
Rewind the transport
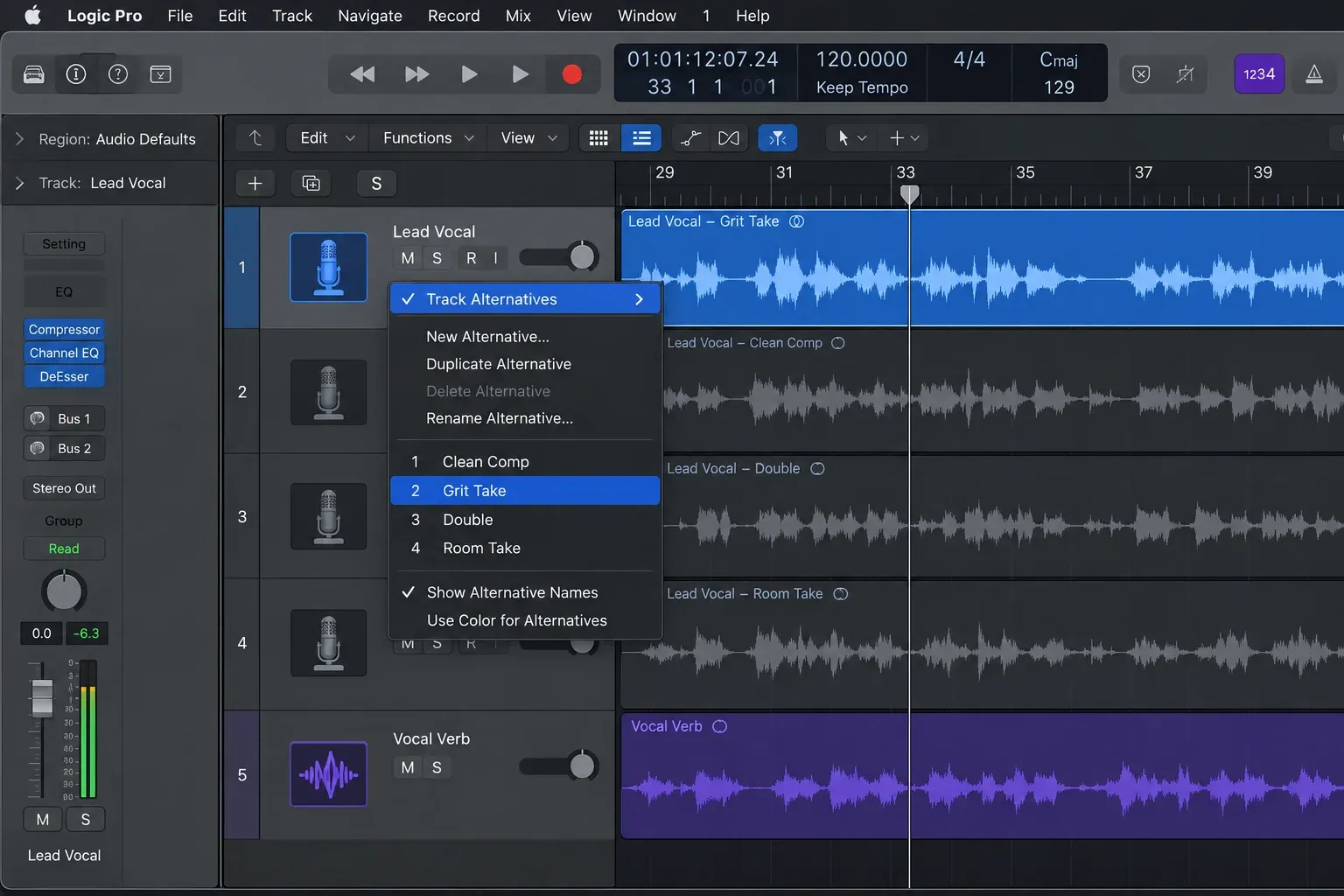tap(362, 74)
